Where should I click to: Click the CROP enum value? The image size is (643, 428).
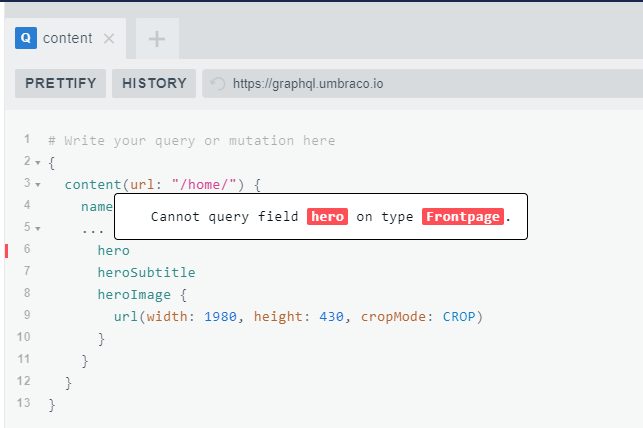click(x=459, y=317)
